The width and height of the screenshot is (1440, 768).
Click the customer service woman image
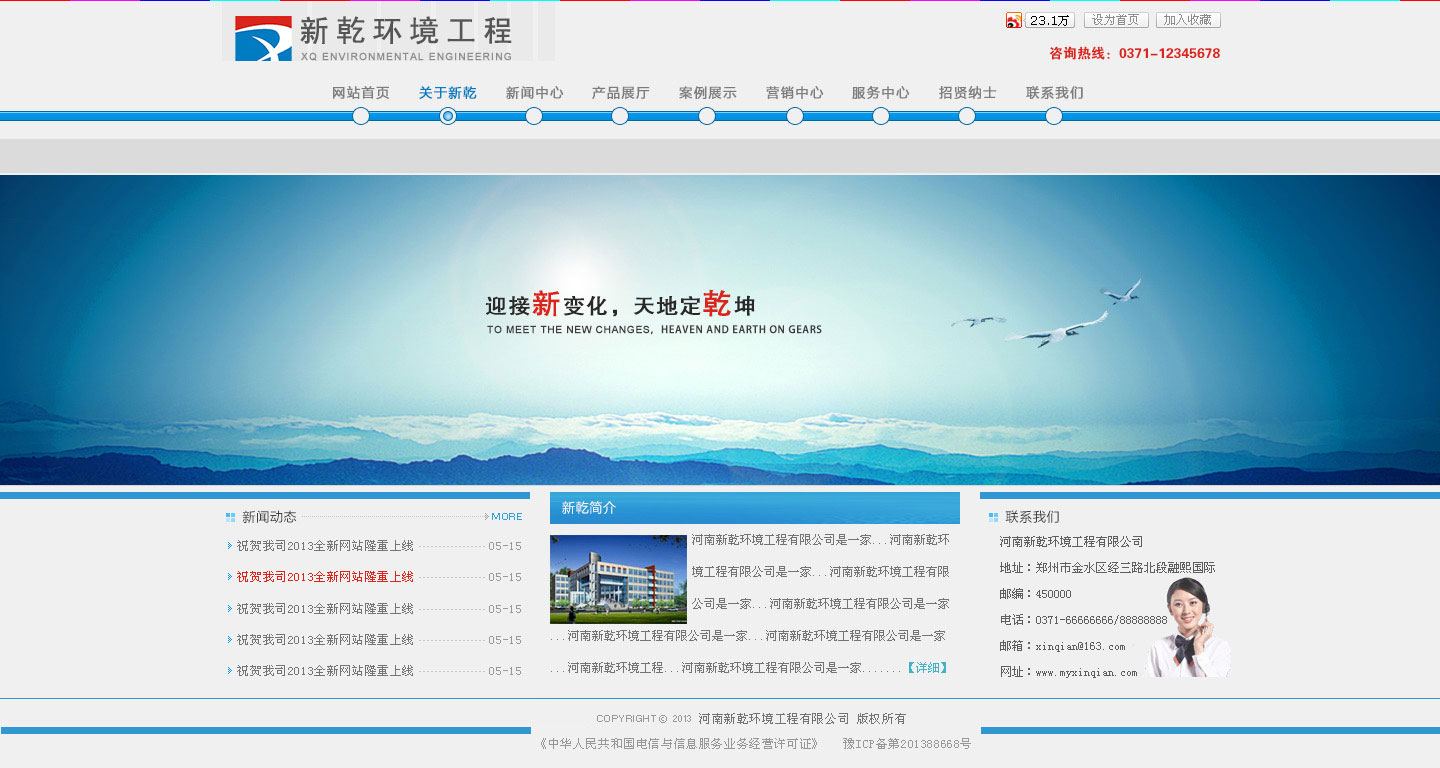1190,628
